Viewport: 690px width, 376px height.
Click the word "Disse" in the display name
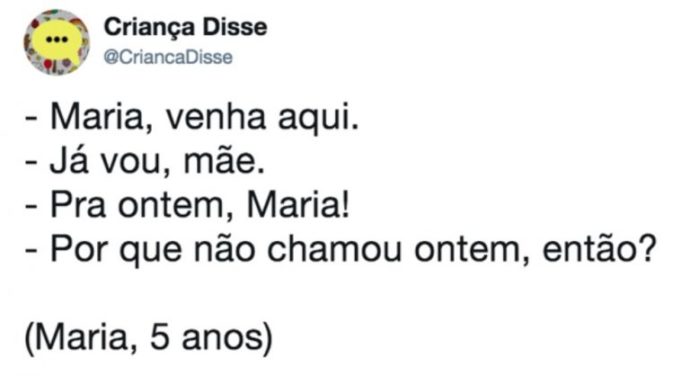[x=235, y=27]
